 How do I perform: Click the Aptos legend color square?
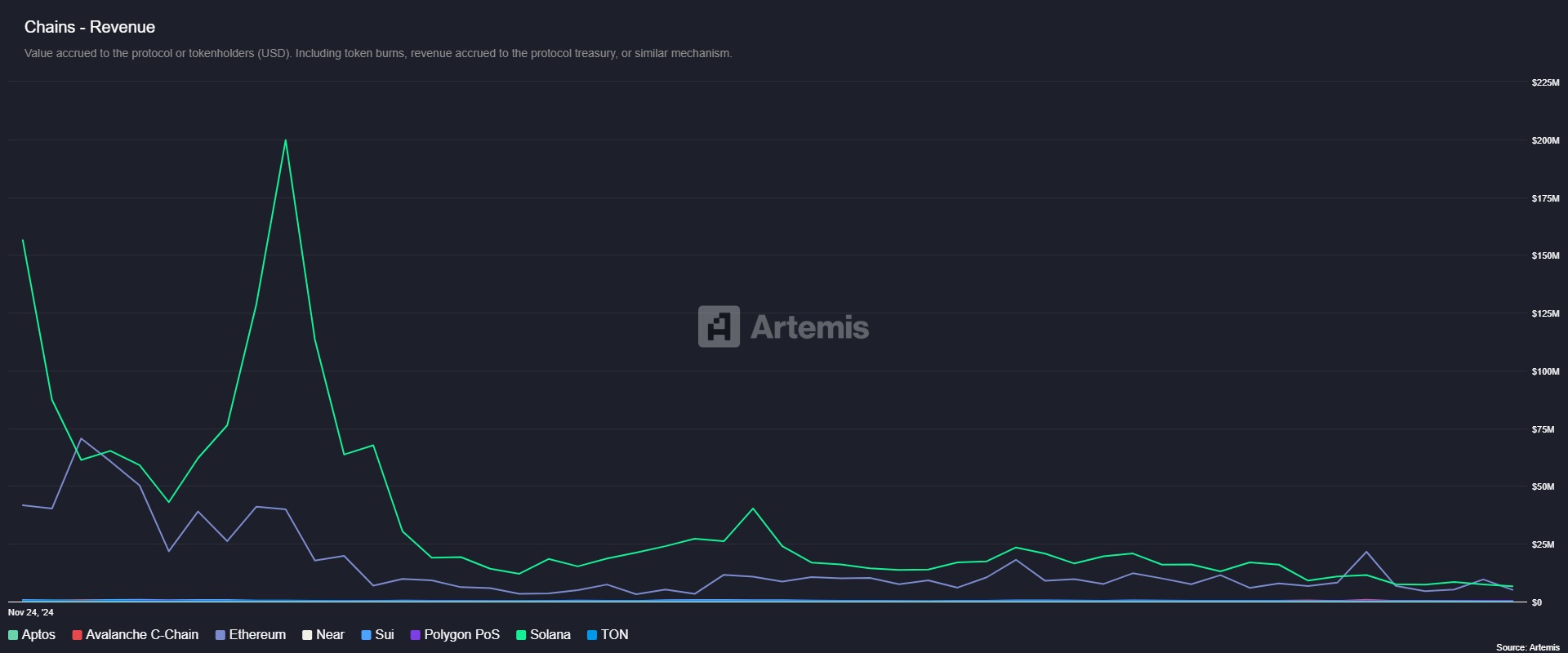pyautogui.click(x=13, y=635)
